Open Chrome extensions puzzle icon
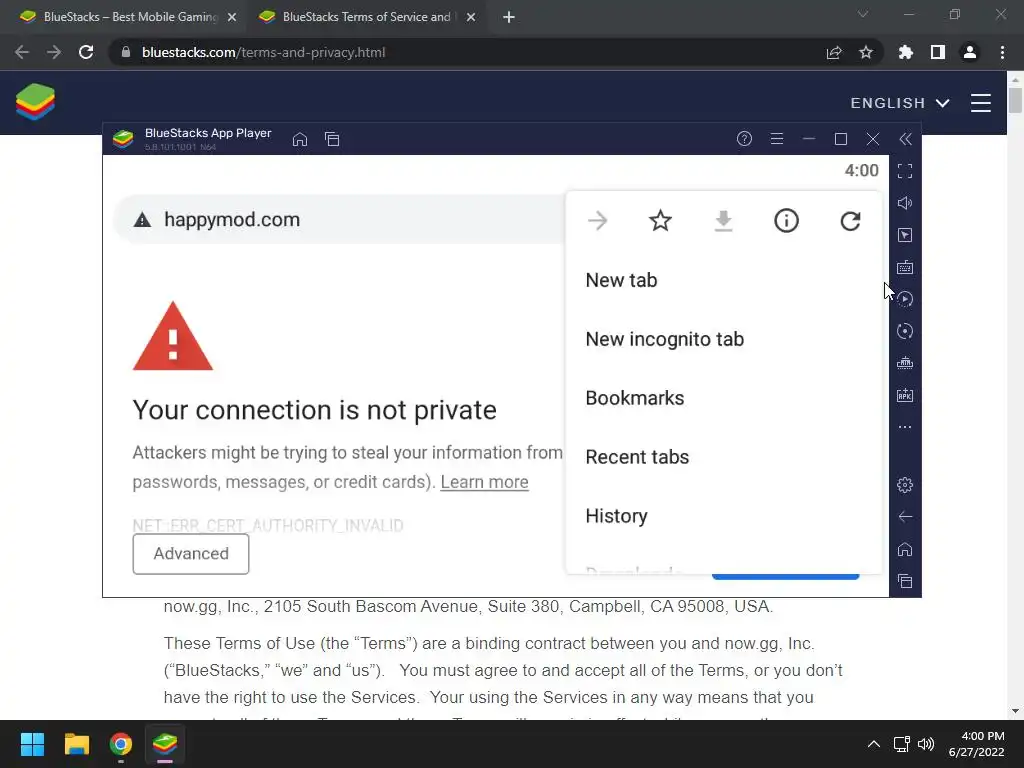 tap(906, 52)
